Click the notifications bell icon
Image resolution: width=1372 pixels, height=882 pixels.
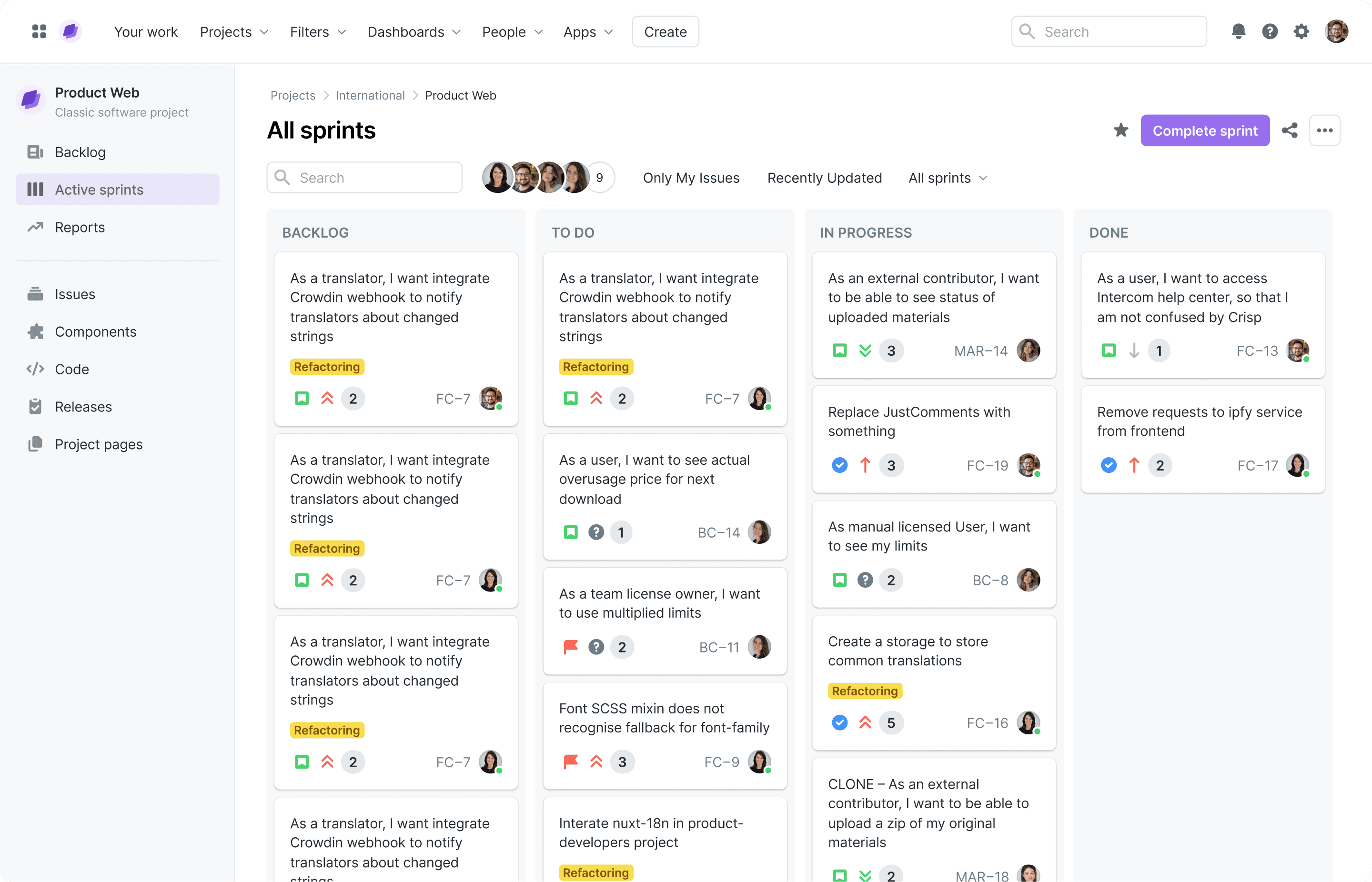pos(1238,31)
